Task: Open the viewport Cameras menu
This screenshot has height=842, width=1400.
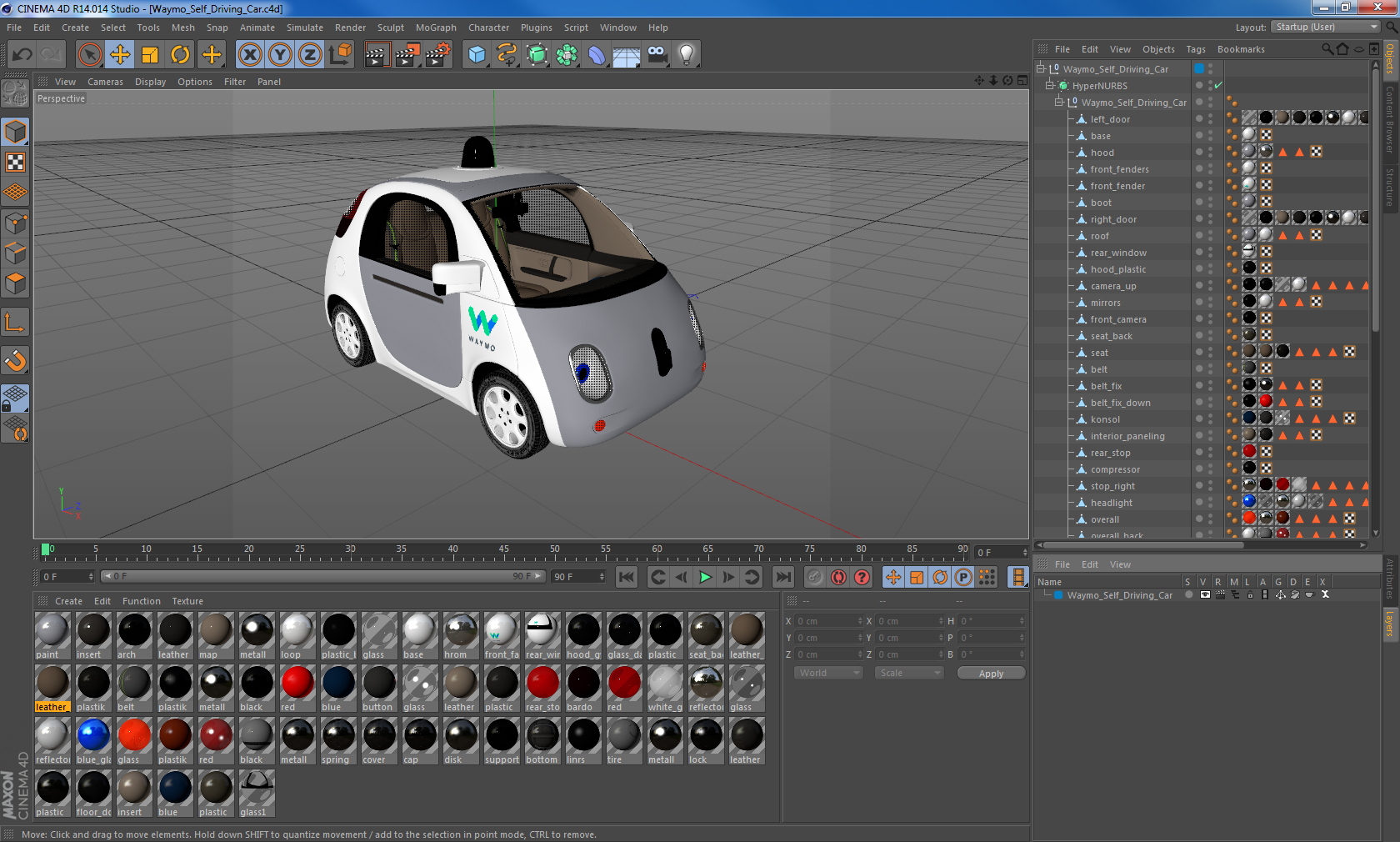Action: (105, 82)
